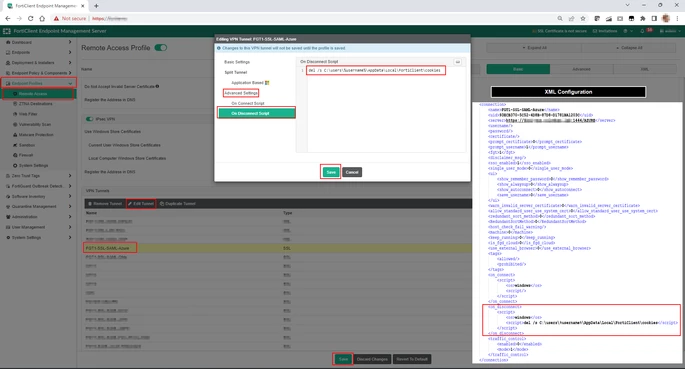Image resolution: width=685 pixels, height=369 pixels.
Task: Click the SSL Certificate is not secure warning
Action: pos(559,31)
